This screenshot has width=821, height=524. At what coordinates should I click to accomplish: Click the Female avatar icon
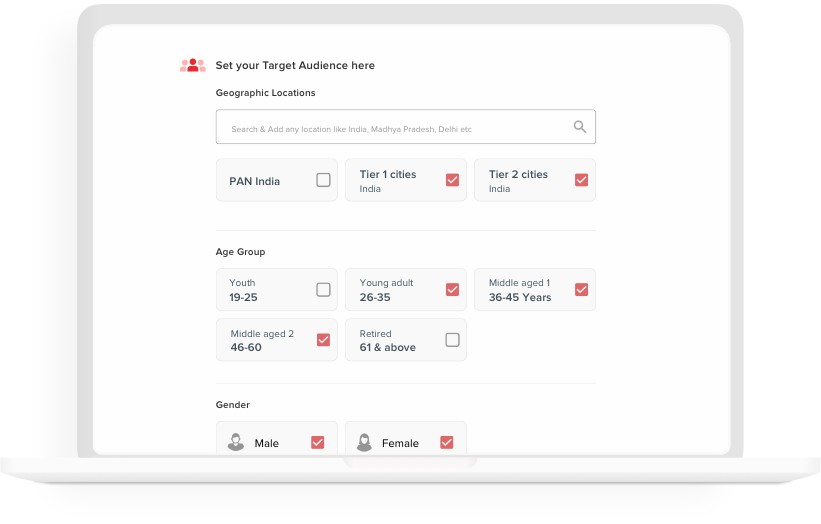pos(364,442)
